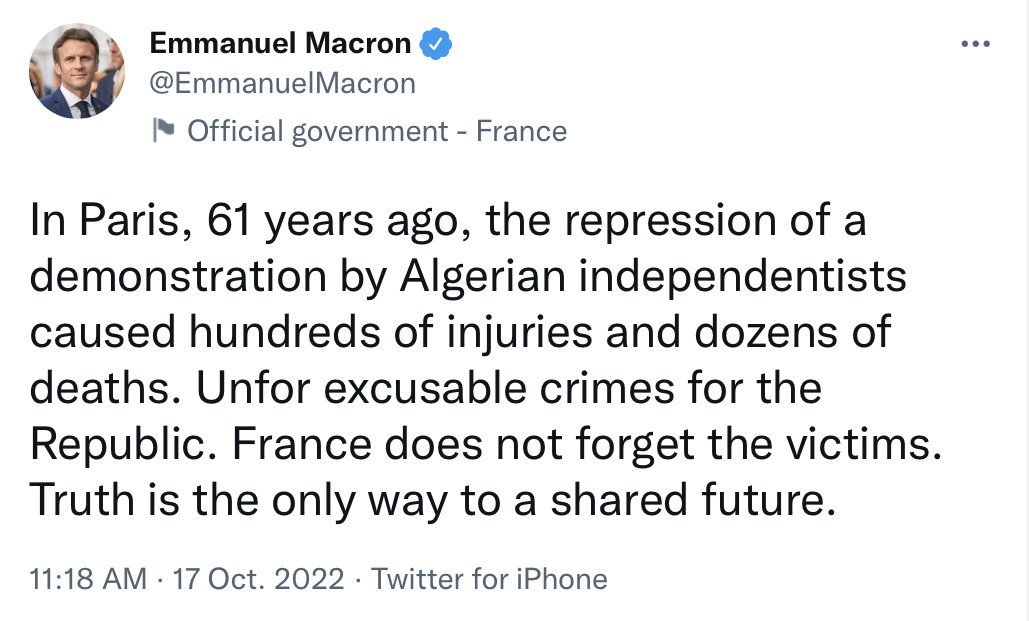Screen dimensions: 1029x621
Task: Click the @EmmanuelMacron handle
Action: pos(283,83)
